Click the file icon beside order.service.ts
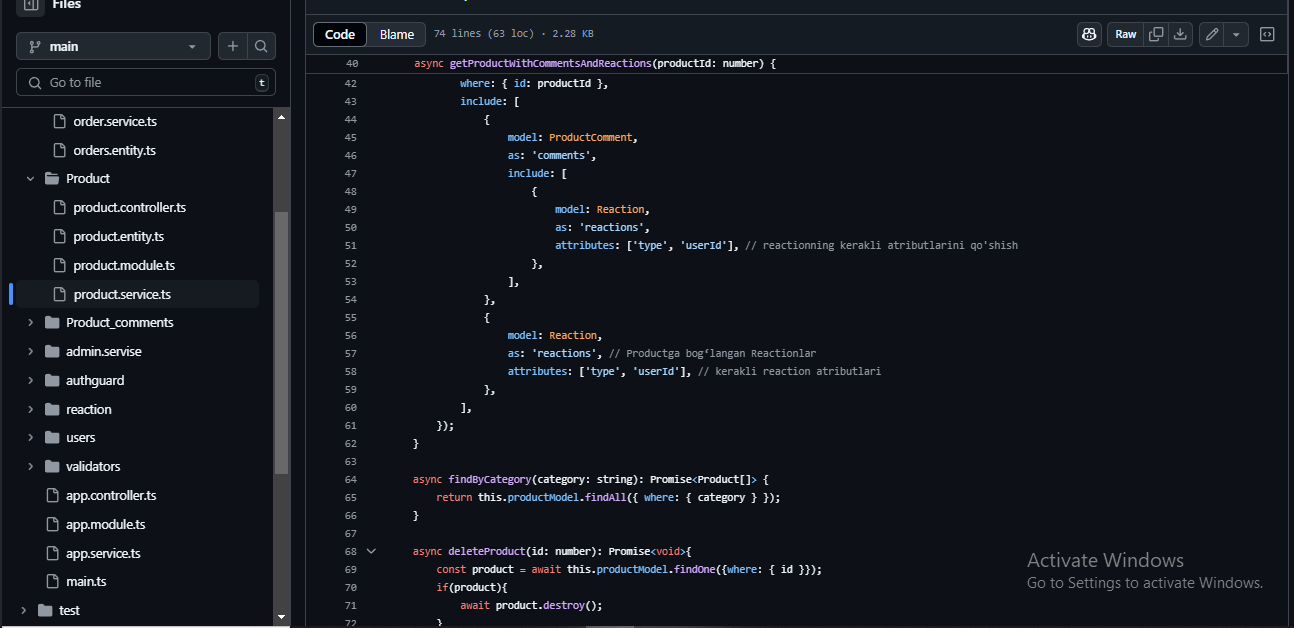Image resolution: width=1294 pixels, height=628 pixels. [x=58, y=121]
